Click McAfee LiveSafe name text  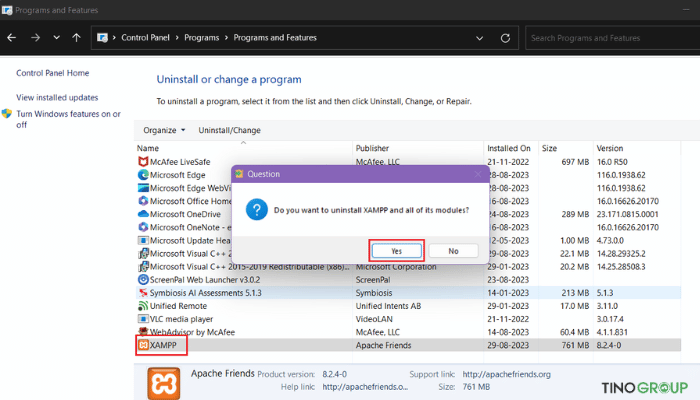180,162
